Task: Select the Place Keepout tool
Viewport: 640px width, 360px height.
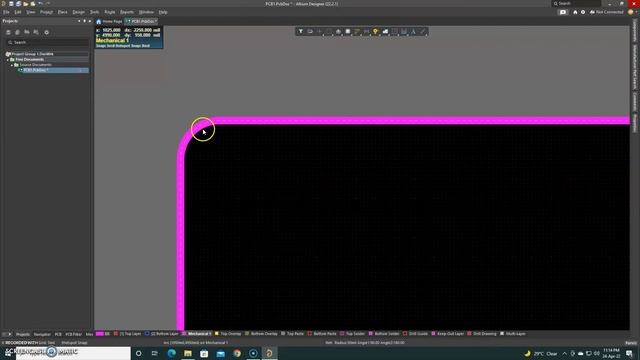Action: click(x=394, y=31)
